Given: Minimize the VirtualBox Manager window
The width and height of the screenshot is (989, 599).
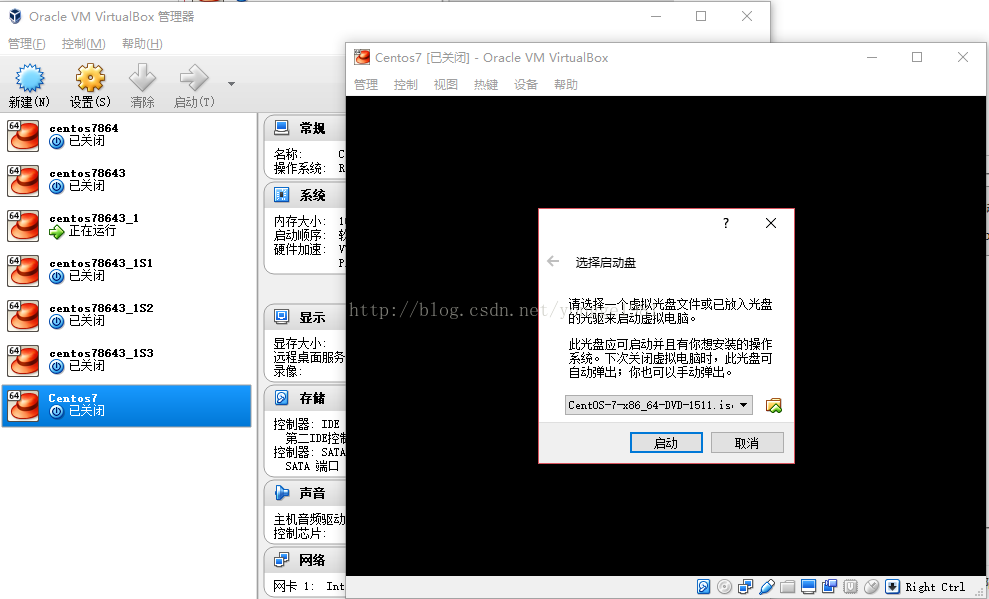Looking at the screenshot, I should click(656, 16).
